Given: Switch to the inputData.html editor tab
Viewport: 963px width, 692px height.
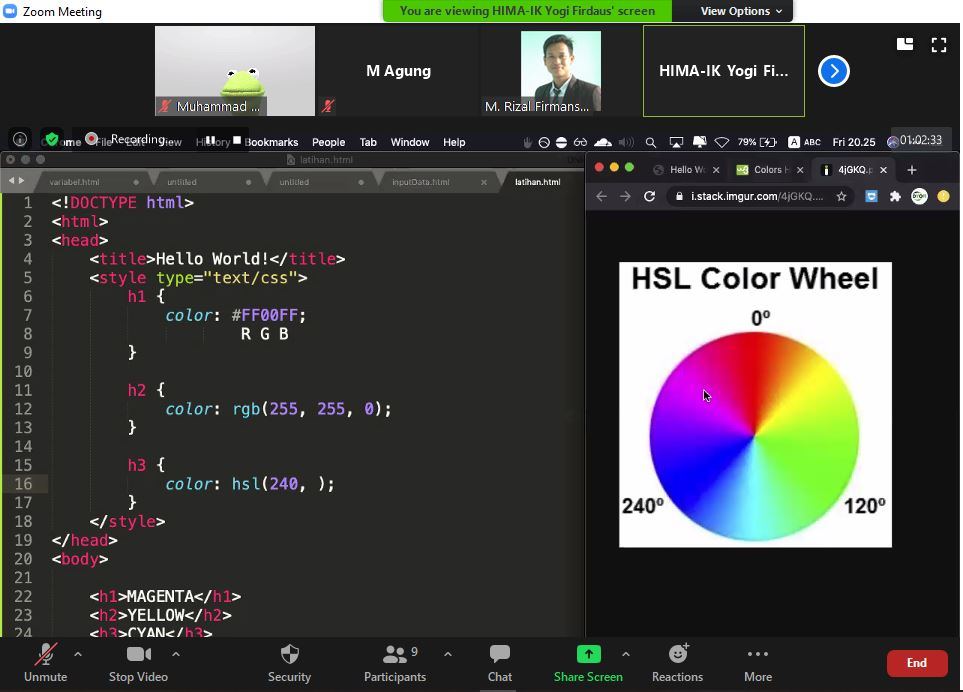Looking at the screenshot, I should pyautogui.click(x=421, y=182).
